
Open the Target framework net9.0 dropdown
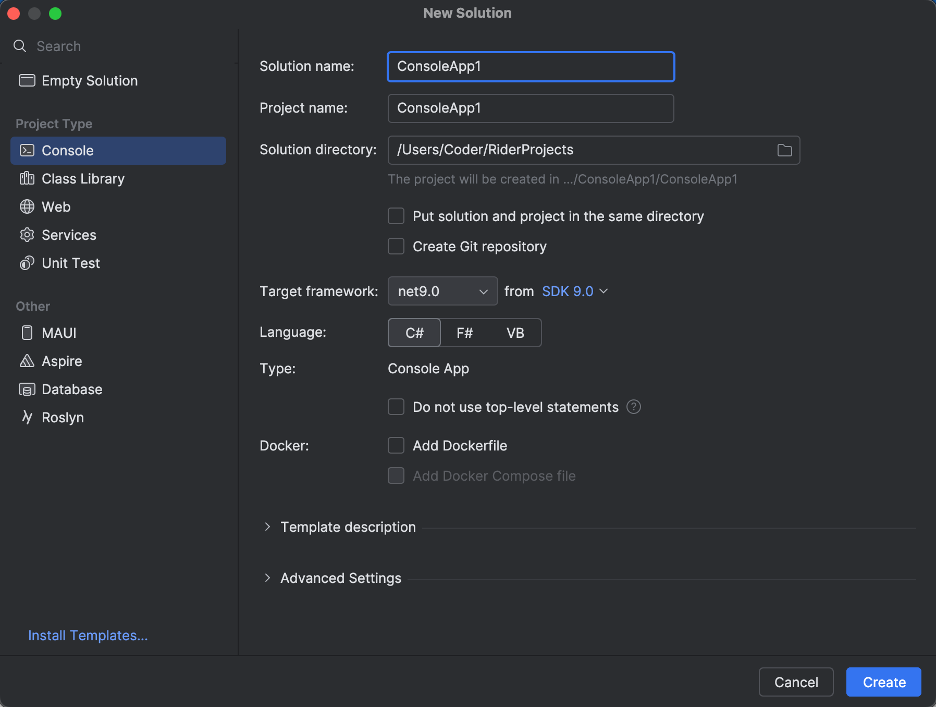pos(442,291)
